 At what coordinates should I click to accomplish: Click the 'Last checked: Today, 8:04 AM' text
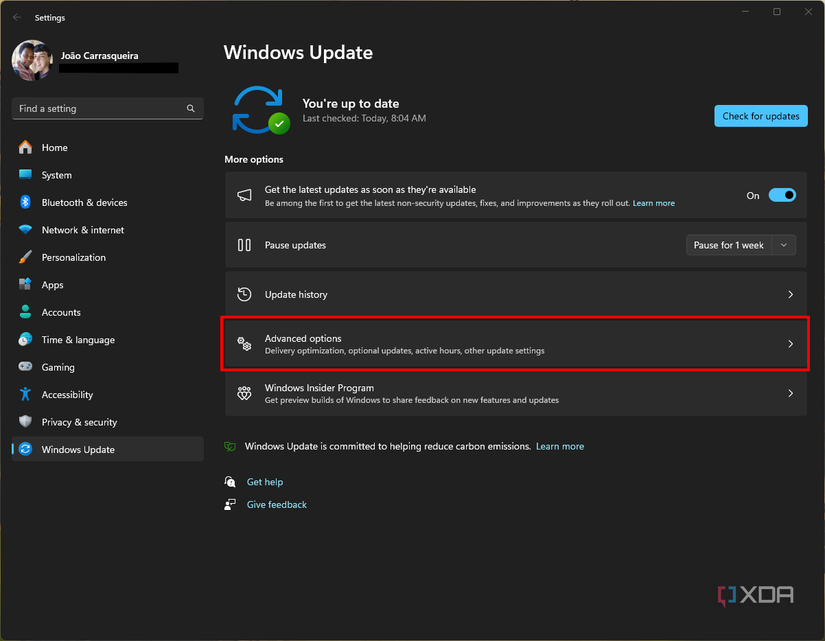(364, 118)
